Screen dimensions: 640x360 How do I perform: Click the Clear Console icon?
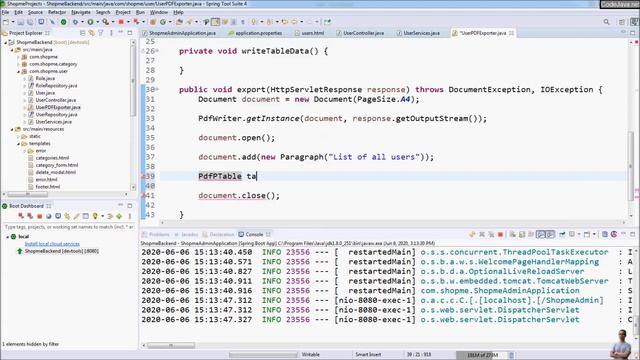pyautogui.click(x=513, y=234)
